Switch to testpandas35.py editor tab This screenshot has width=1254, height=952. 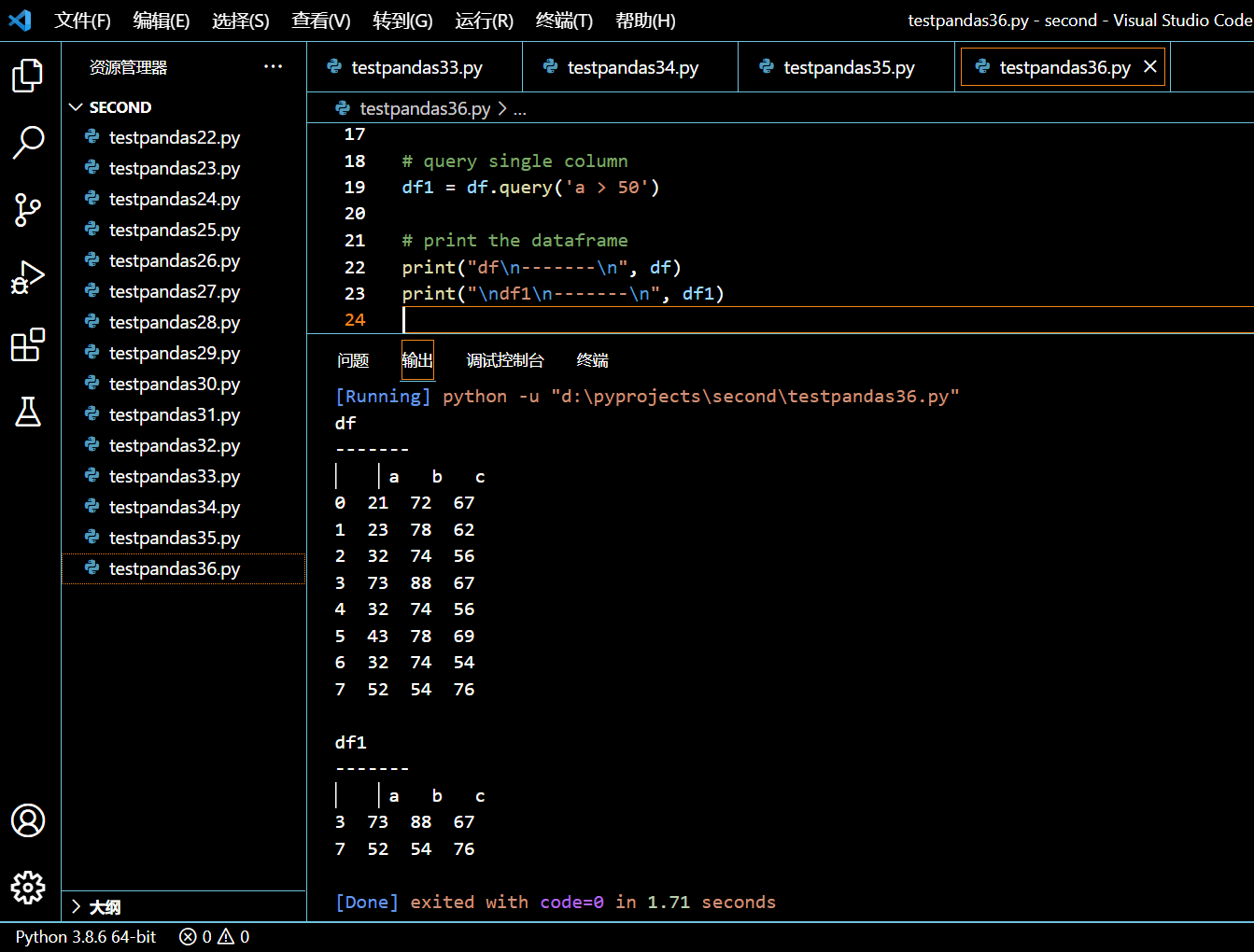[847, 67]
